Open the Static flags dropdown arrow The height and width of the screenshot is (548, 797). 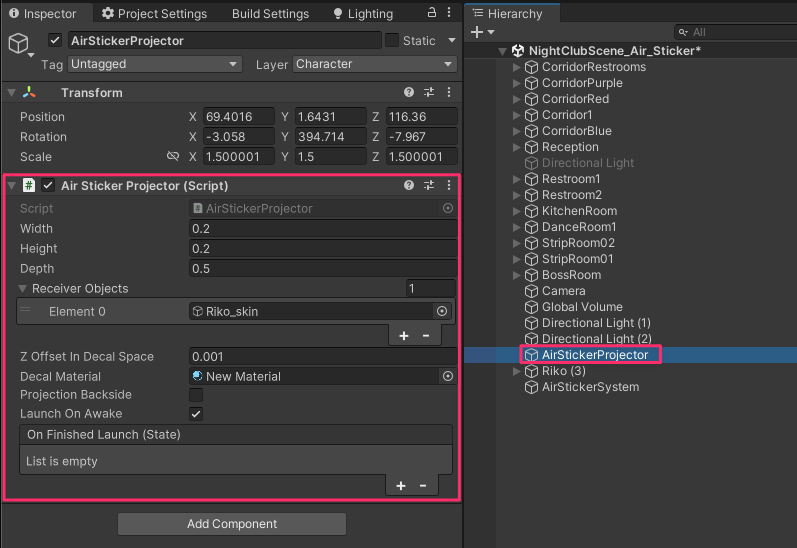coord(452,40)
